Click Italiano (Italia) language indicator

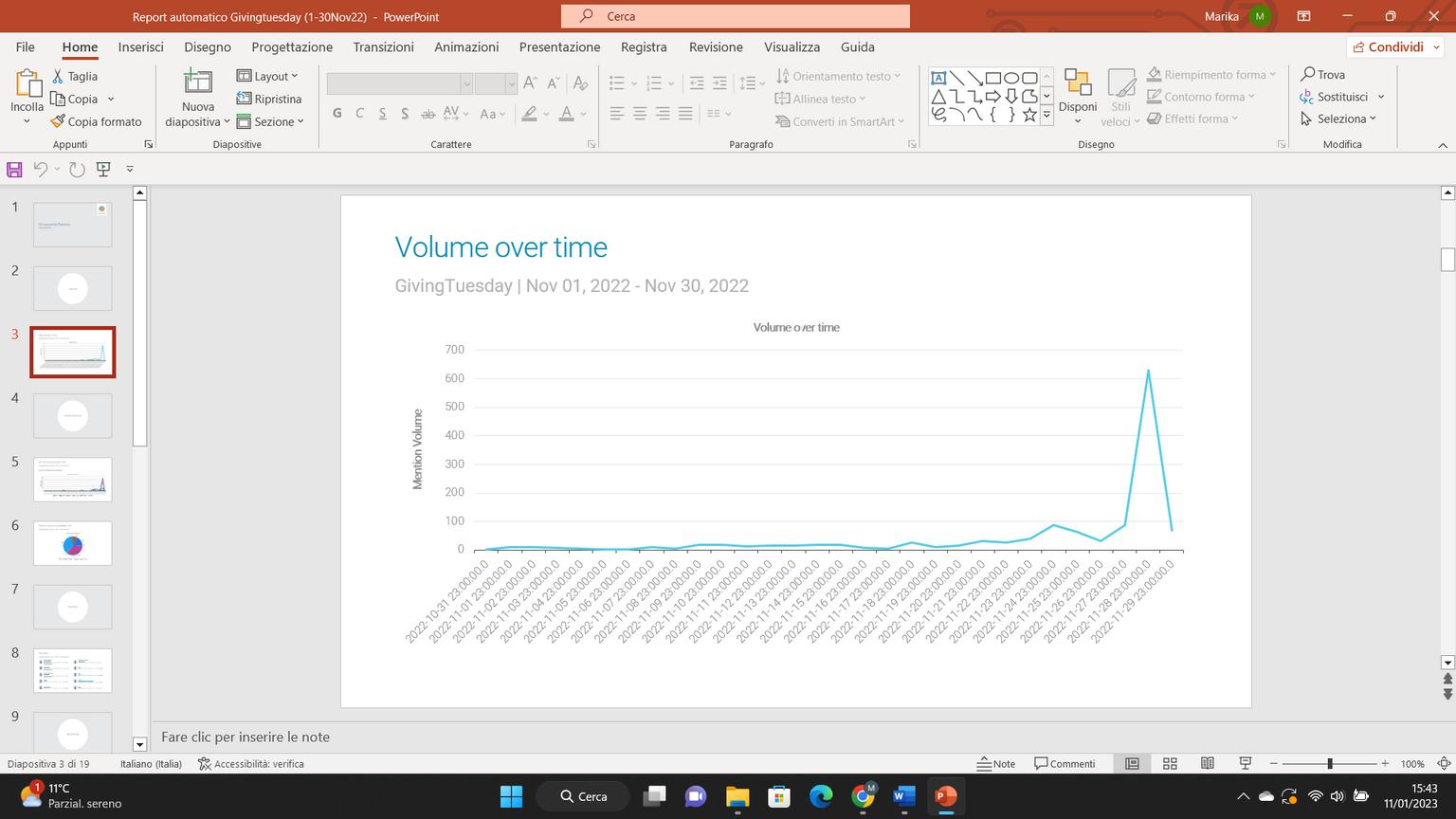click(x=152, y=764)
